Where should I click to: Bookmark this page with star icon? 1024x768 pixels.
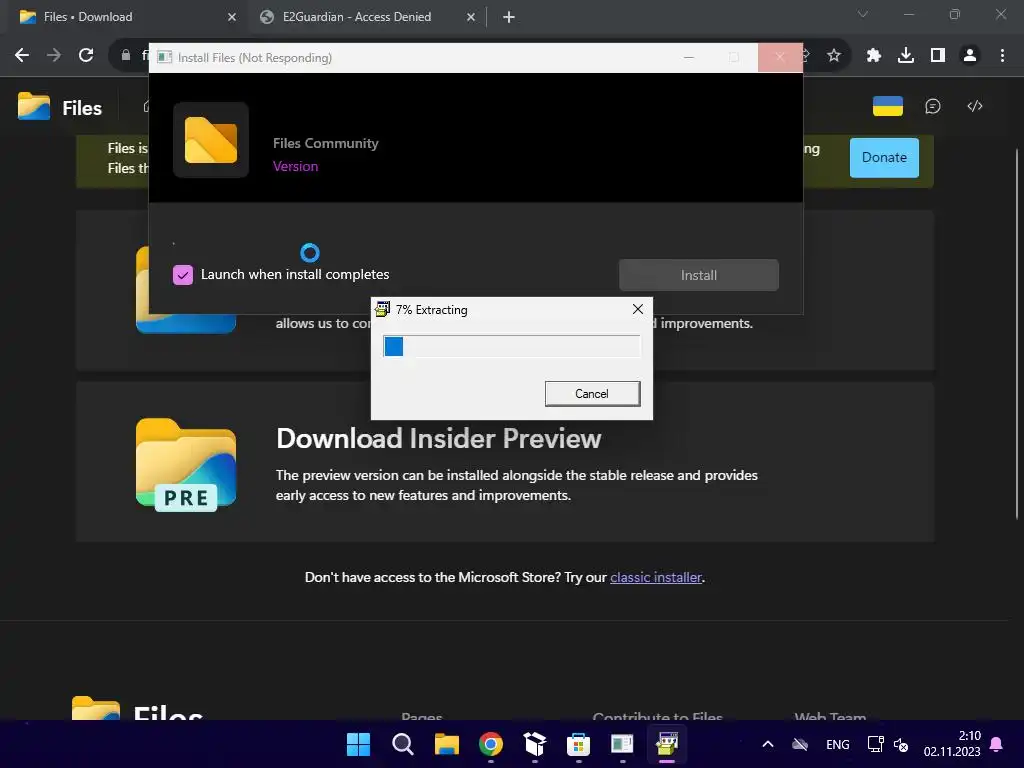(x=833, y=56)
